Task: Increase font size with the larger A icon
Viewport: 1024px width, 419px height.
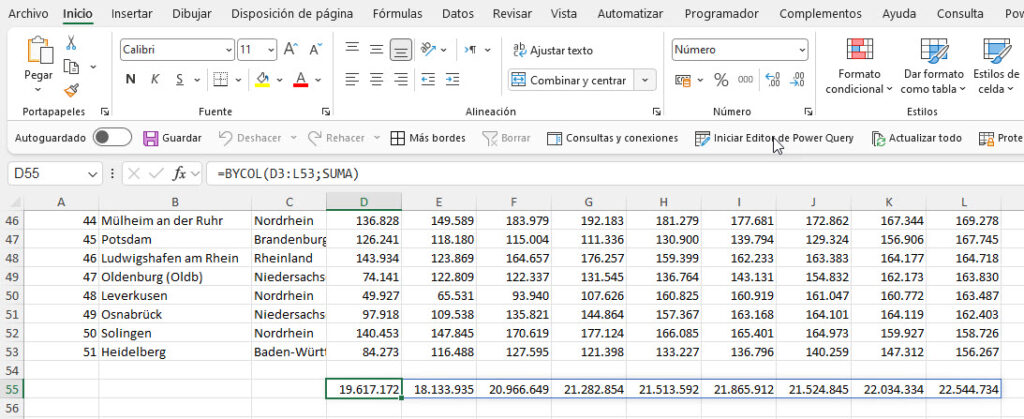Action: click(x=291, y=49)
